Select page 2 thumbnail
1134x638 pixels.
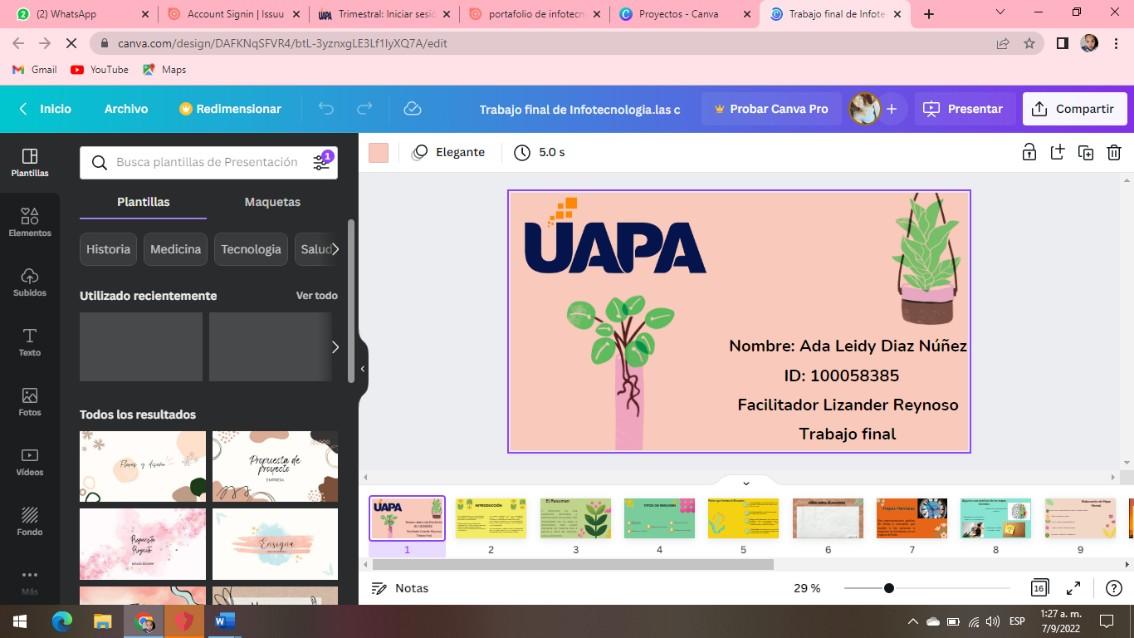tap(491, 518)
